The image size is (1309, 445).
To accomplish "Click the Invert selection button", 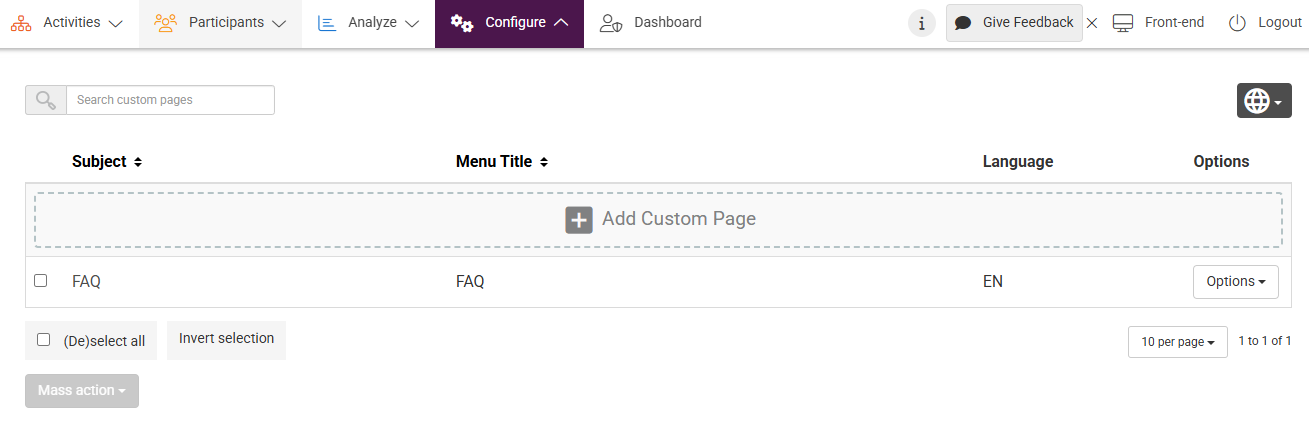I will (x=226, y=339).
